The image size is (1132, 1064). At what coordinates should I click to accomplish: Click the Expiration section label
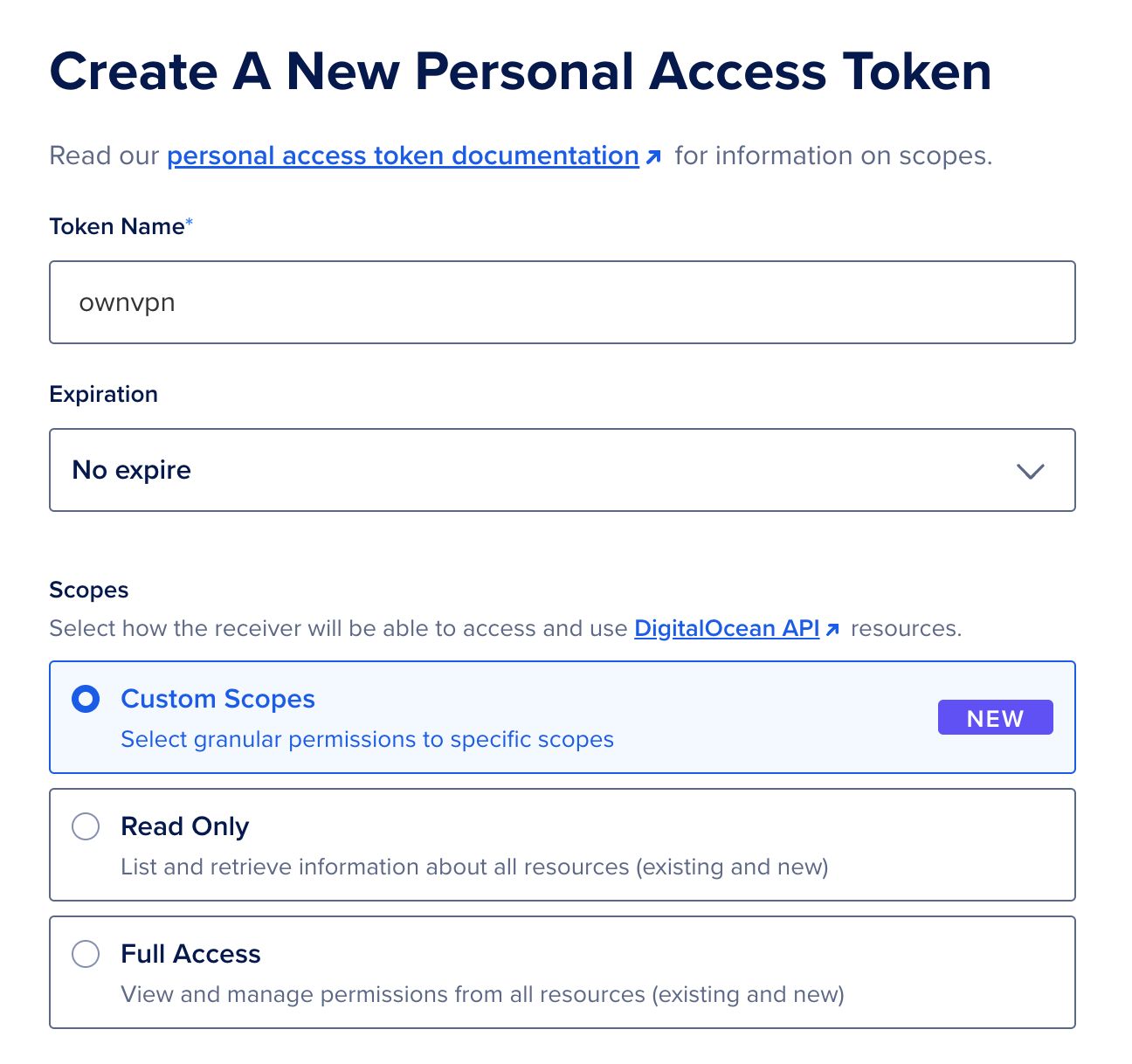click(103, 394)
